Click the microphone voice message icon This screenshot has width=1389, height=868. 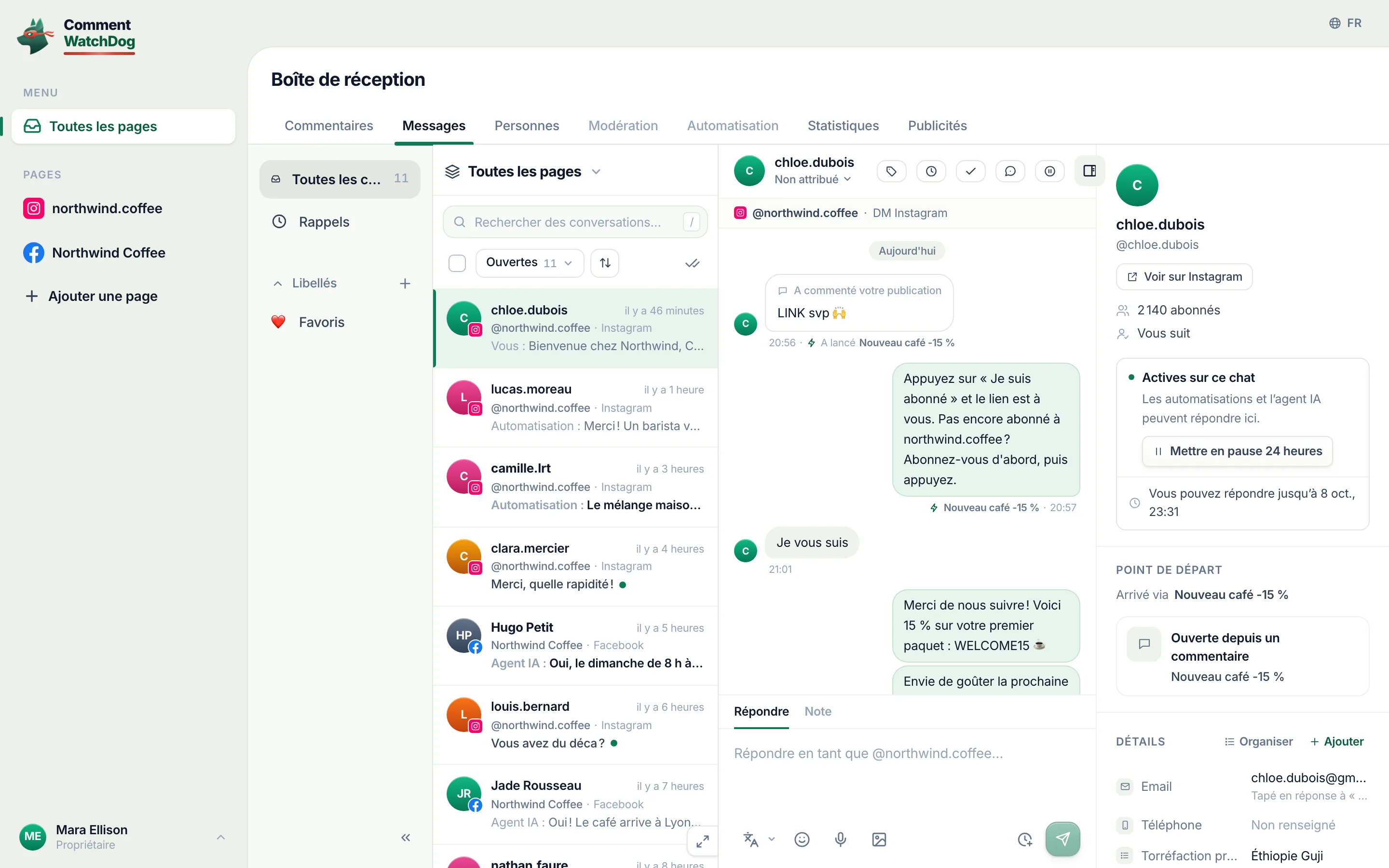(840, 839)
